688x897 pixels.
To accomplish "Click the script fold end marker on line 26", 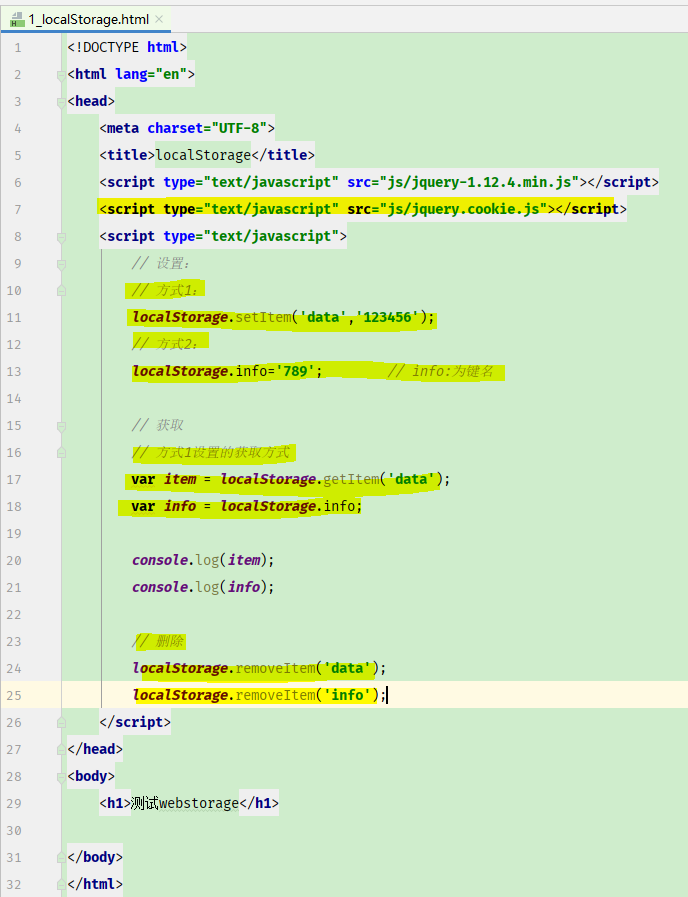I will coord(61,723).
